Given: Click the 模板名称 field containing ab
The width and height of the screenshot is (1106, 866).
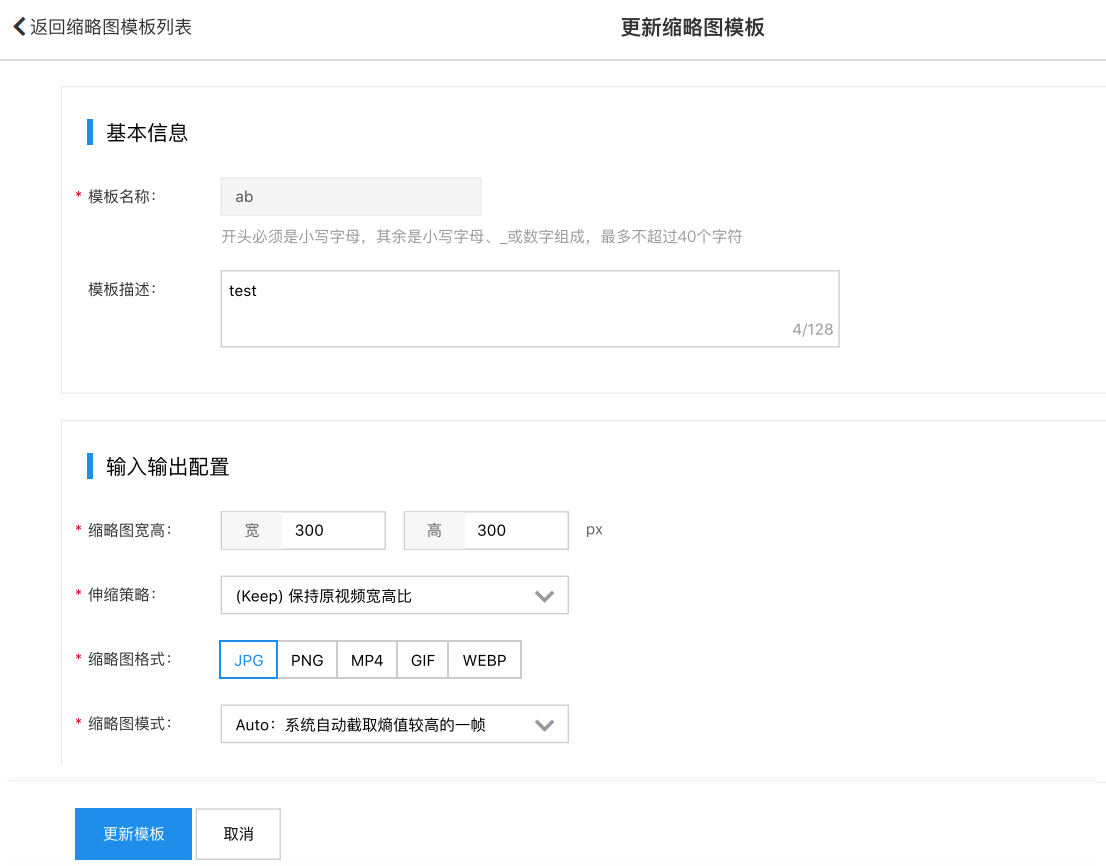Looking at the screenshot, I should [350, 197].
